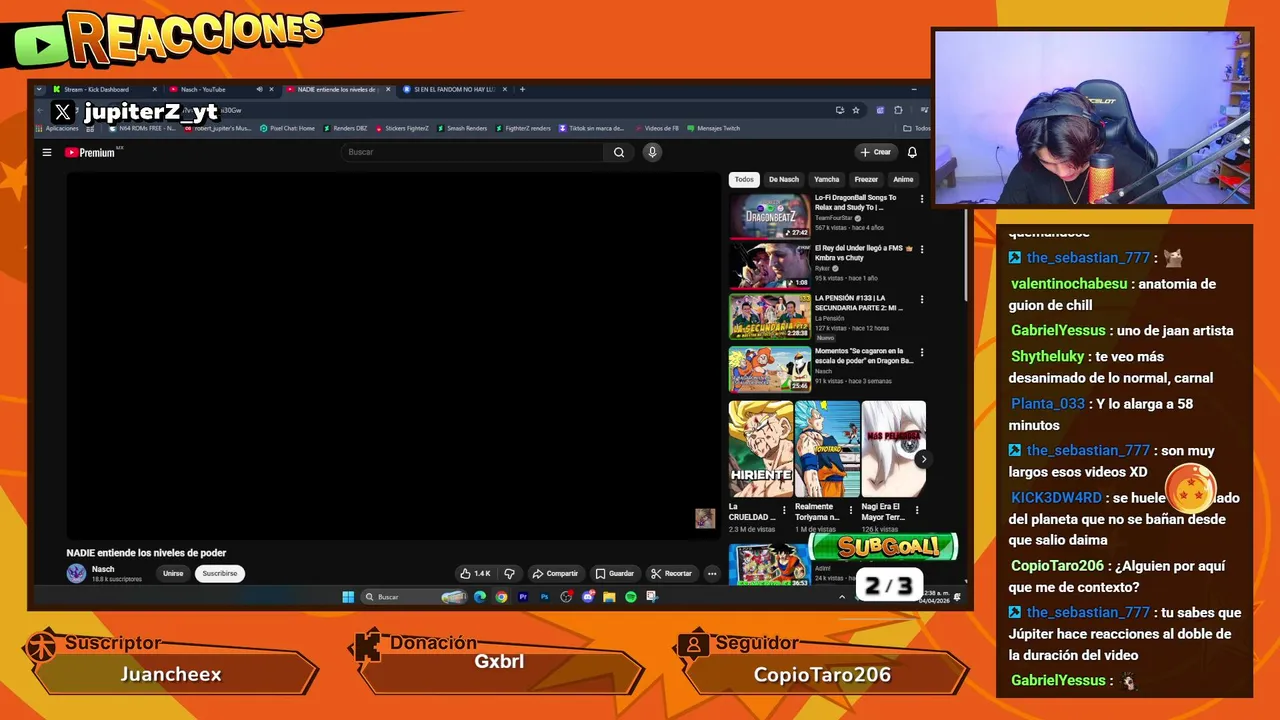
Task: Open El Rey del Under video thumbnail
Action: pos(769,266)
